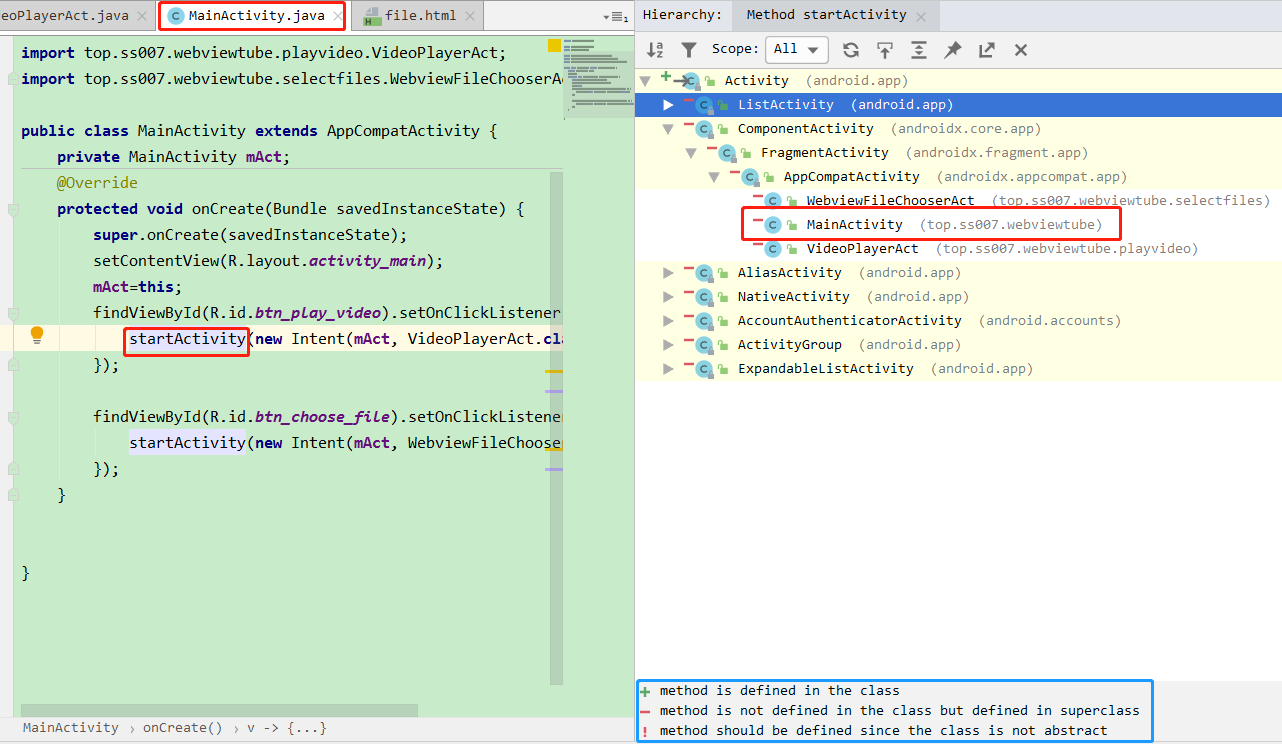
Task: Expand the AliasActivity node
Action: [668, 273]
